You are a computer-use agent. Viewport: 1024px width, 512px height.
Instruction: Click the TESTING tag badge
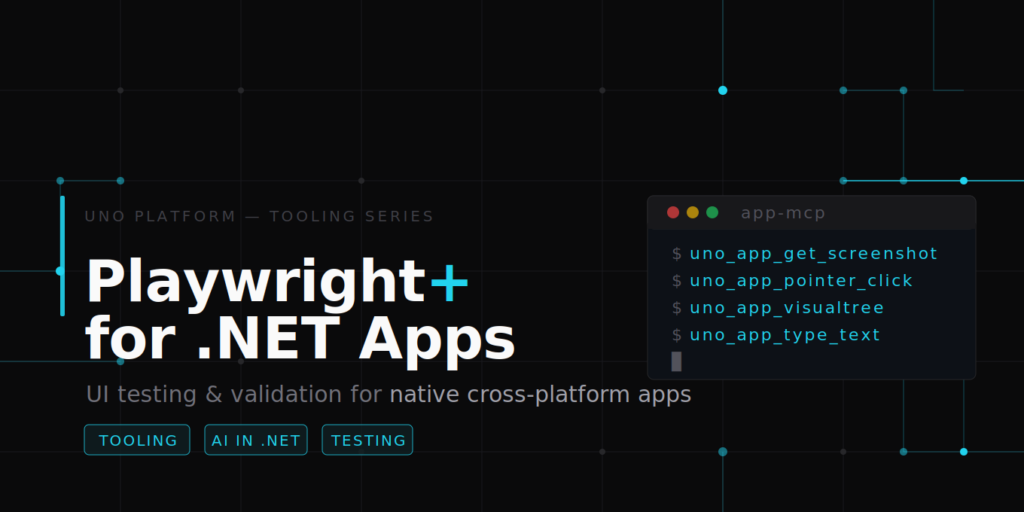click(x=367, y=440)
